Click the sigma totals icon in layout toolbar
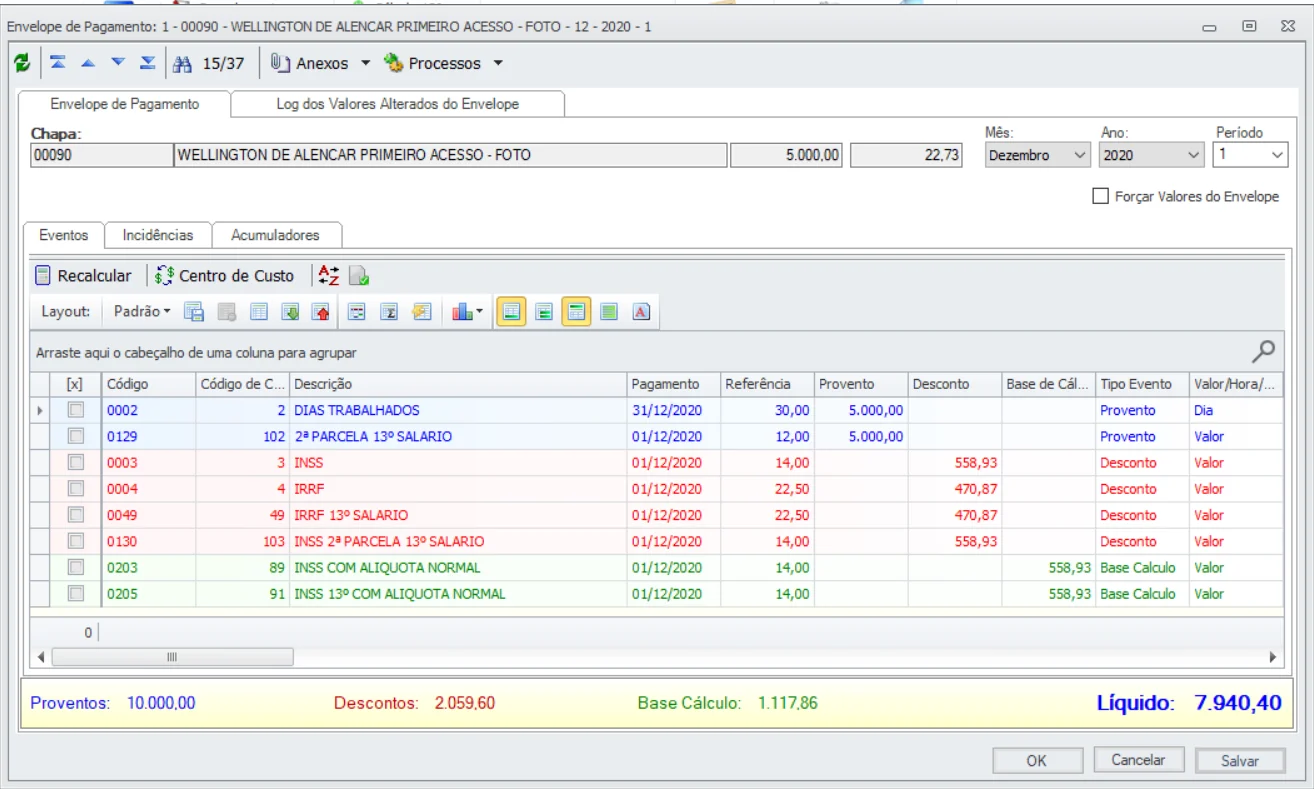The height and width of the screenshot is (789, 1314). (389, 312)
